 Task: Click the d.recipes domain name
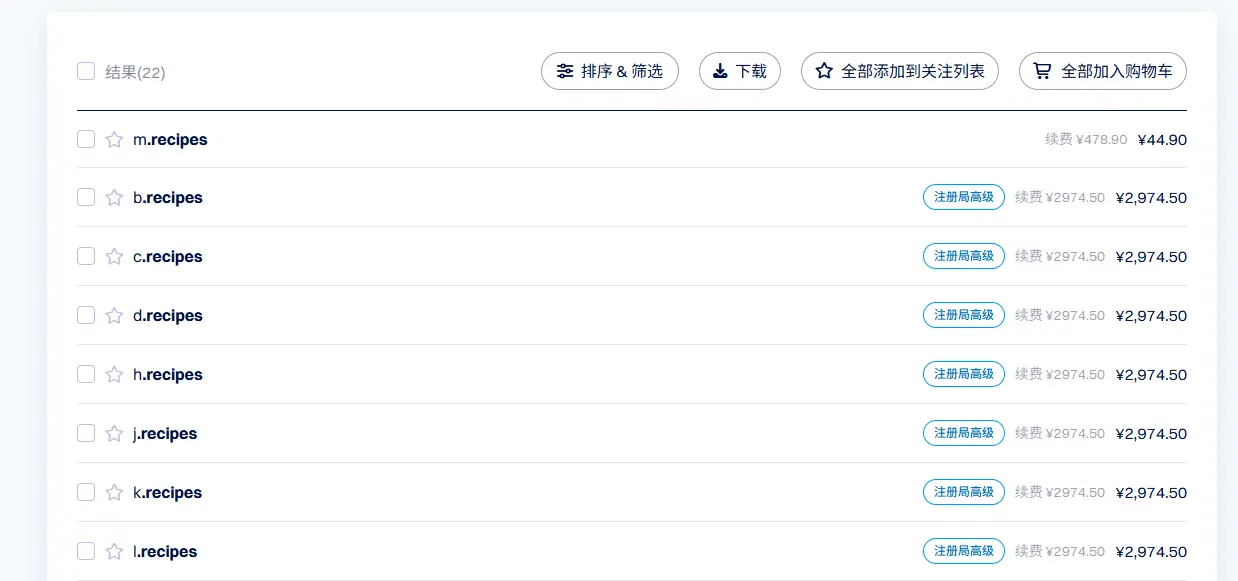click(x=168, y=316)
